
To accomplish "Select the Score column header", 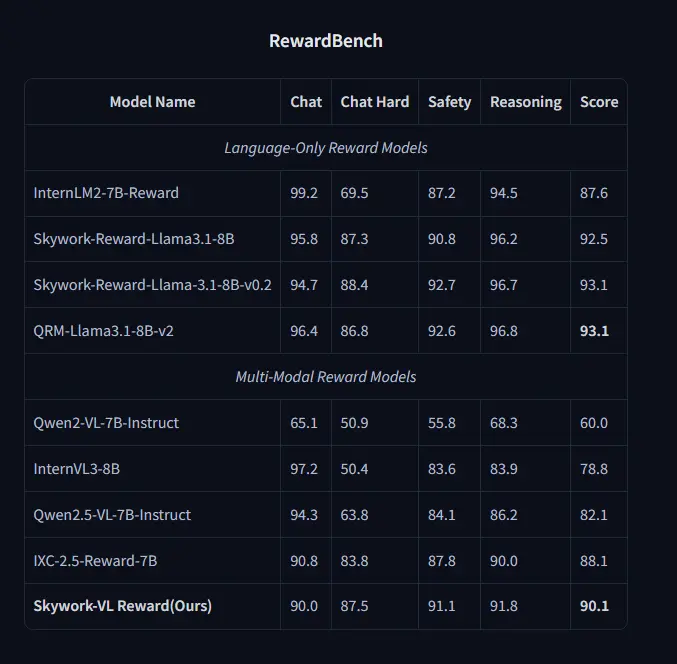I will tap(599, 102).
